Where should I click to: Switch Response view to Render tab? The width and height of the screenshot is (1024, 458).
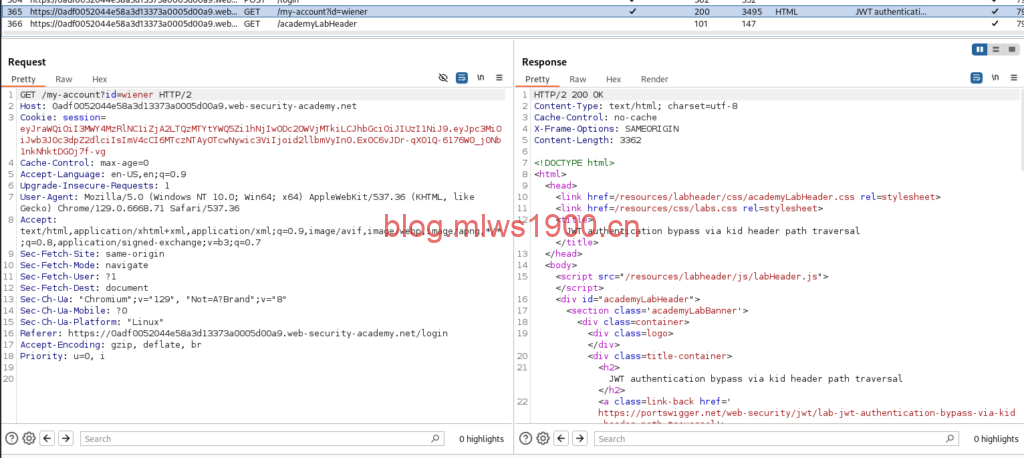654,79
